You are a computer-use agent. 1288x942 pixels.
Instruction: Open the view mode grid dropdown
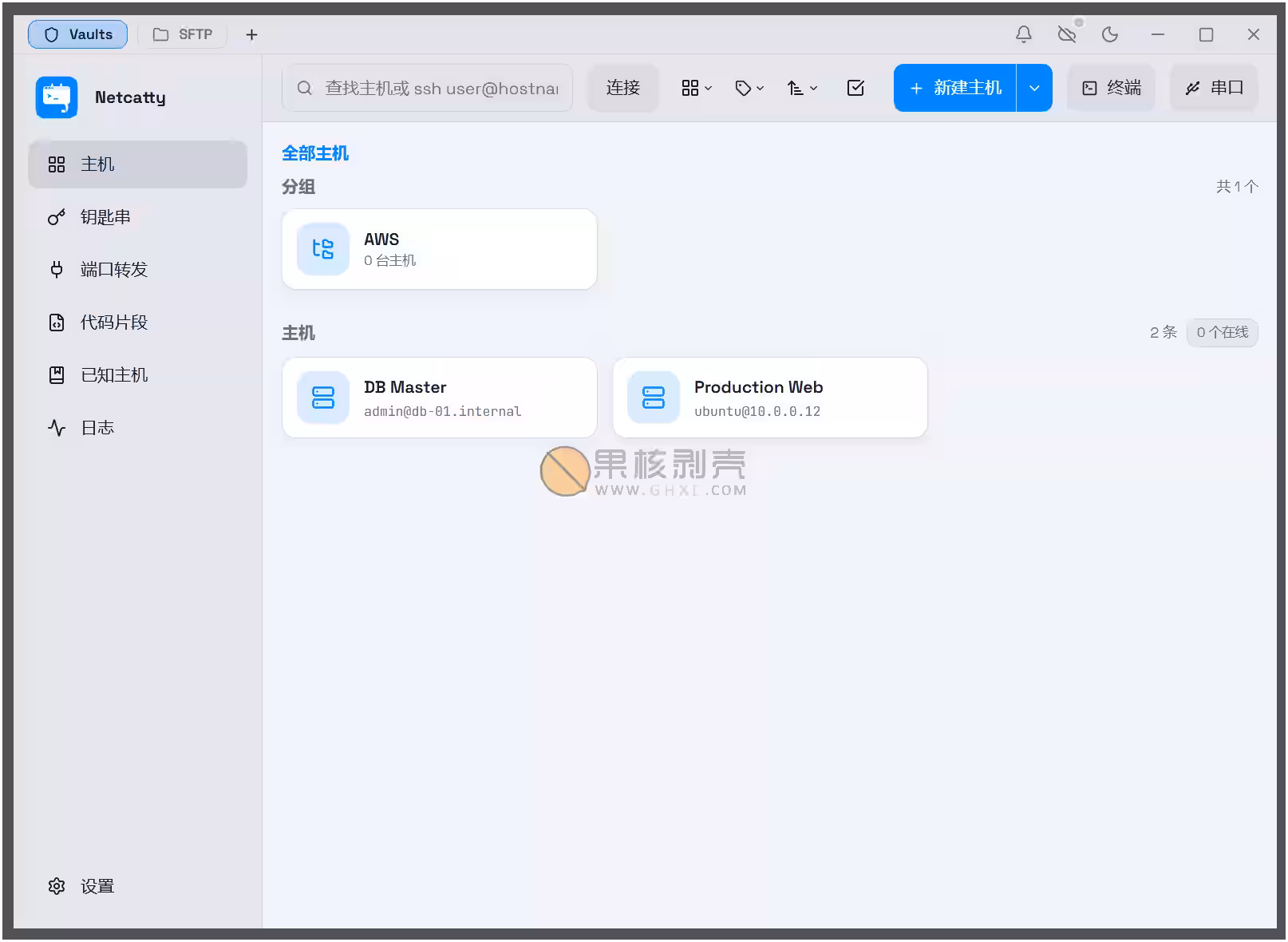[697, 88]
